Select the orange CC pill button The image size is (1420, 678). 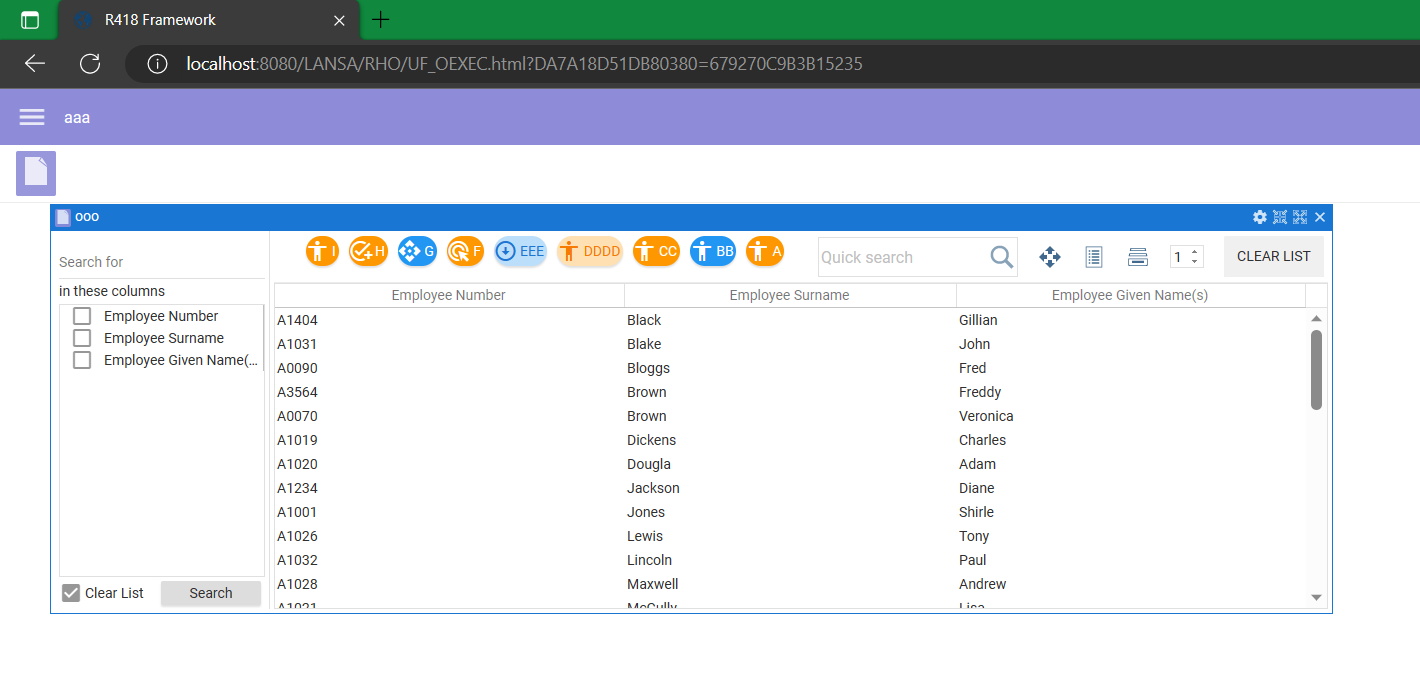pyautogui.click(x=656, y=251)
